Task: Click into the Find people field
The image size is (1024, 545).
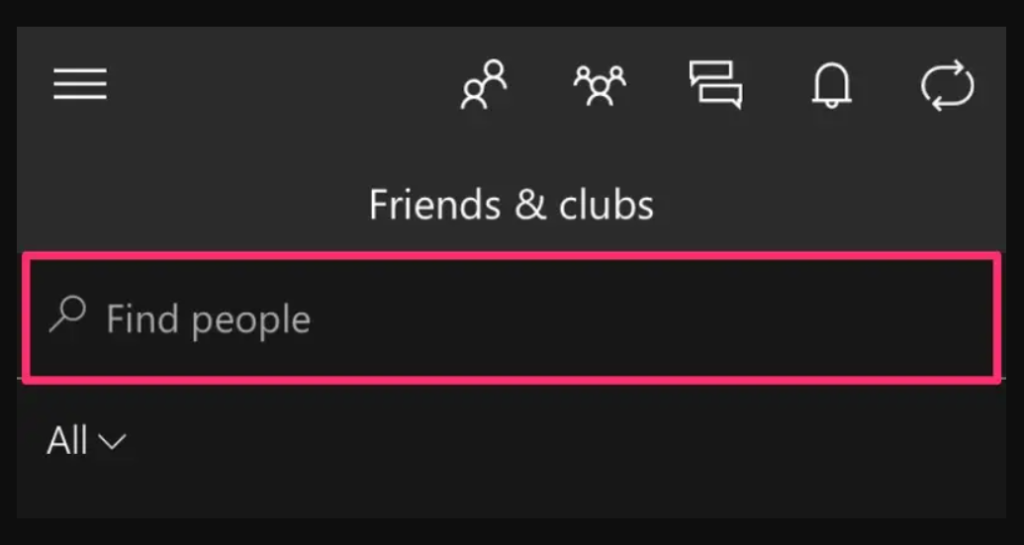Action: point(511,317)
